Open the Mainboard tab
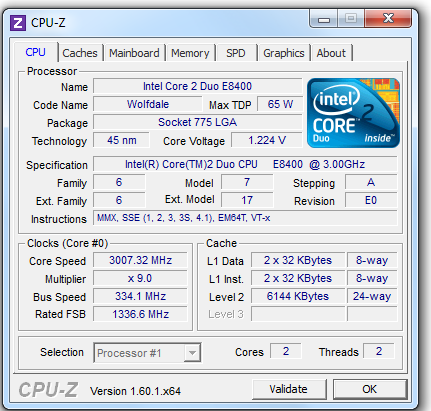 coord(134,53)
